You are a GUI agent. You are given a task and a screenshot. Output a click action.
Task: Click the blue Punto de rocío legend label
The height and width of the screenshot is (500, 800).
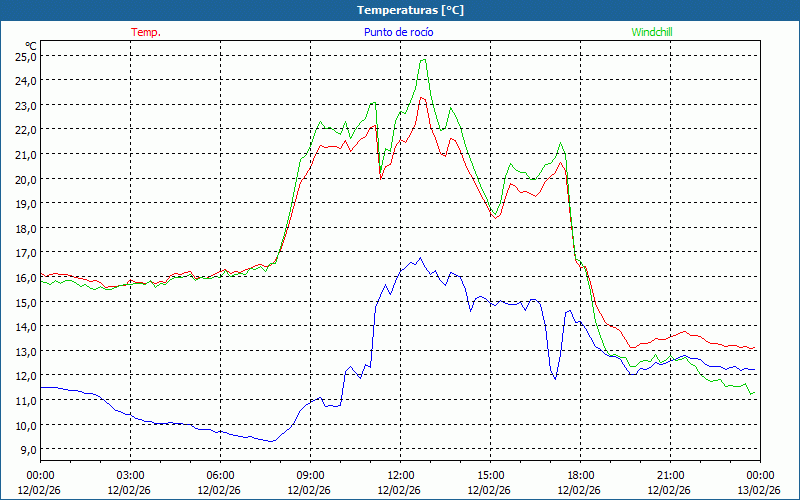[x=399, y=32]
